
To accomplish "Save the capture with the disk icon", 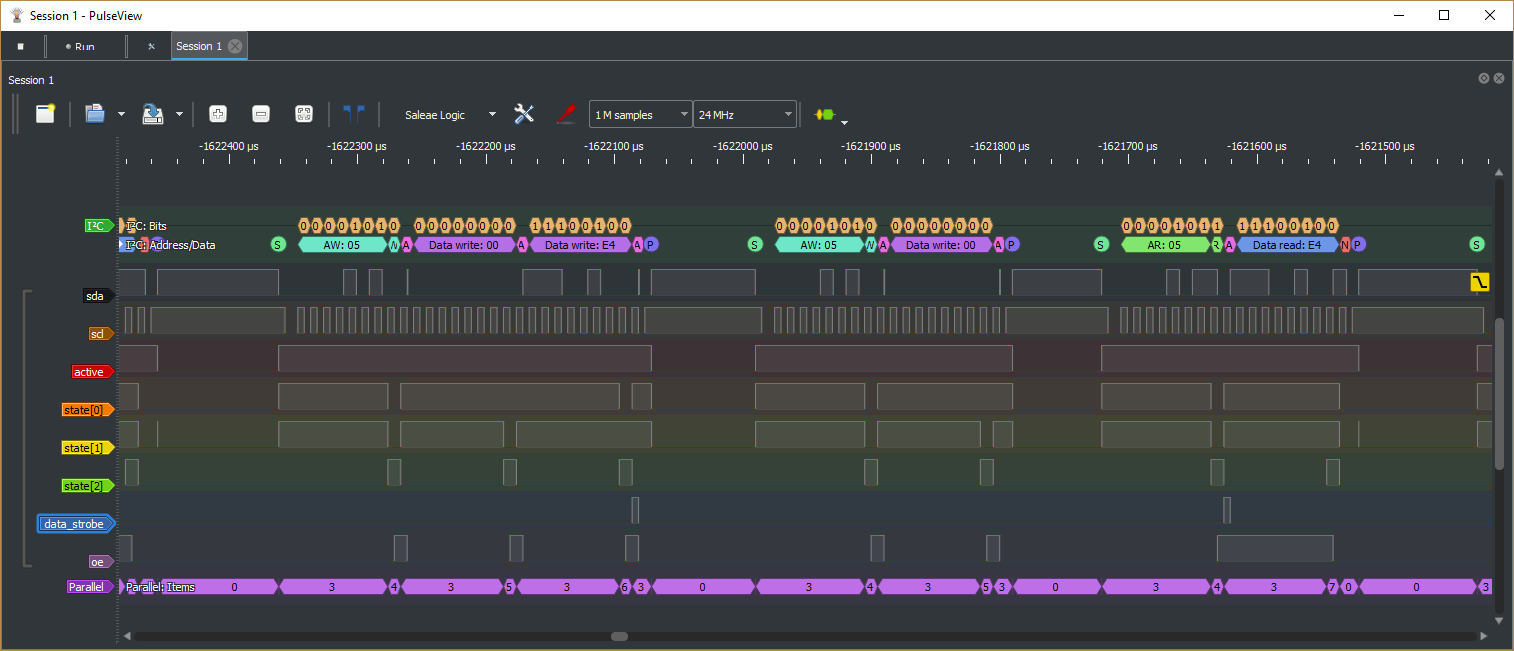I will [153, 114].
